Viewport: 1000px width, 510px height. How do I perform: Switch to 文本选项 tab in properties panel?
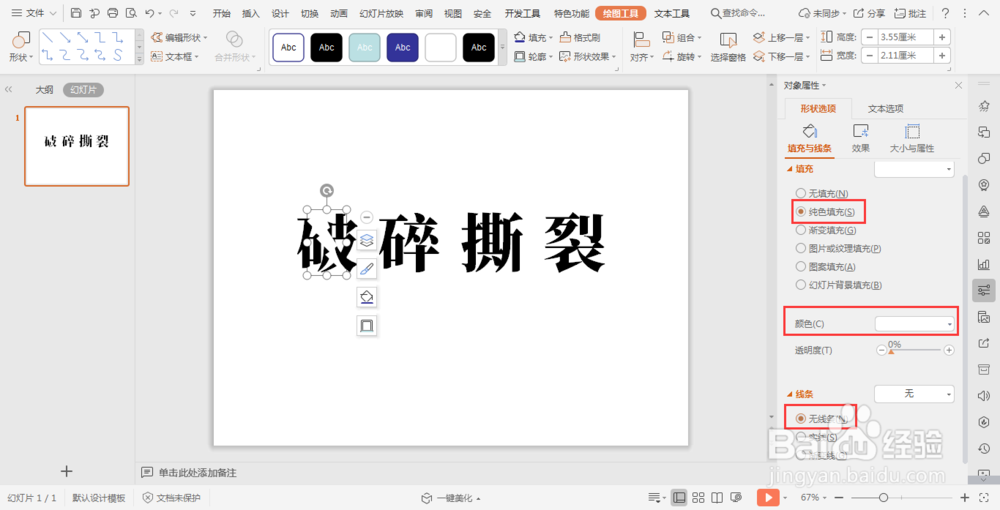point(885,108)
